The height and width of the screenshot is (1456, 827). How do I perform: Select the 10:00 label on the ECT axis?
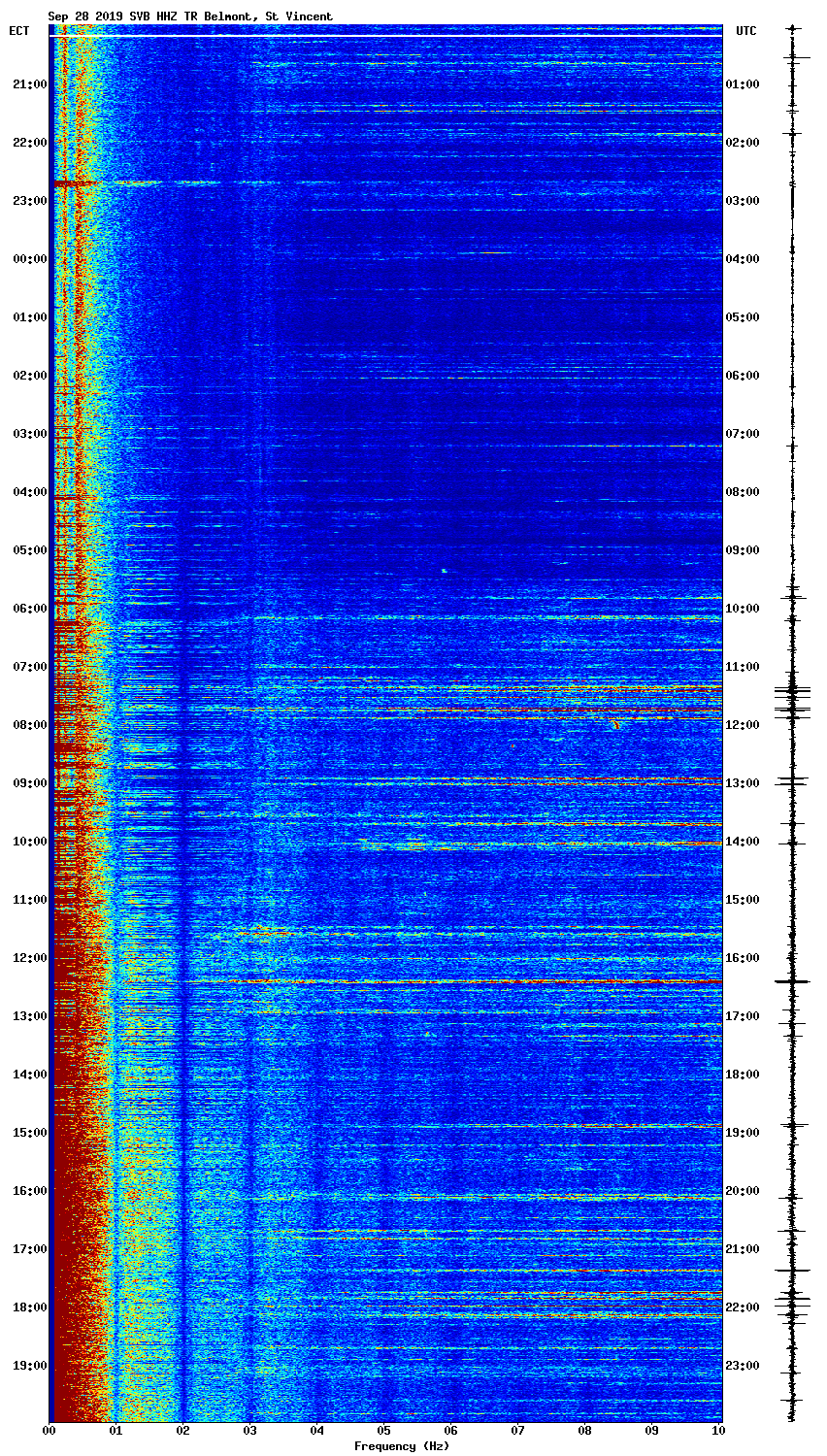(27, 842)
